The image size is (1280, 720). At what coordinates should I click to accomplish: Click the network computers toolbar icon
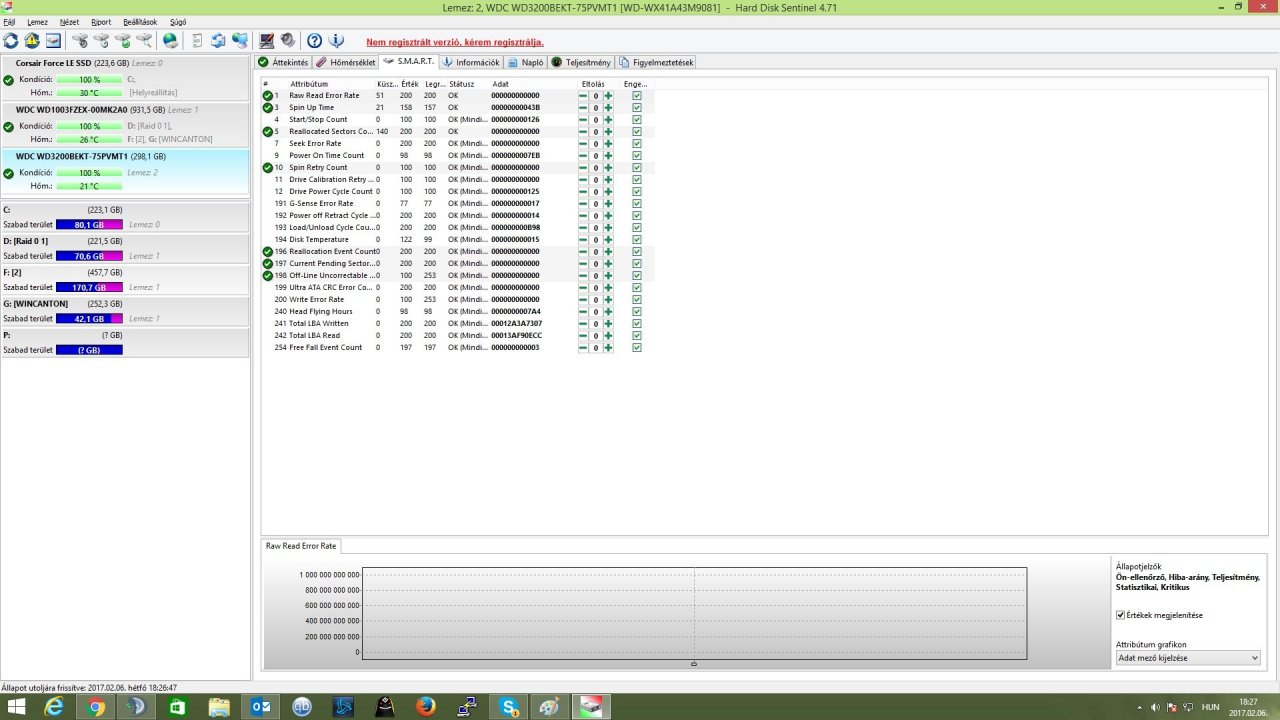click(240, 41)
